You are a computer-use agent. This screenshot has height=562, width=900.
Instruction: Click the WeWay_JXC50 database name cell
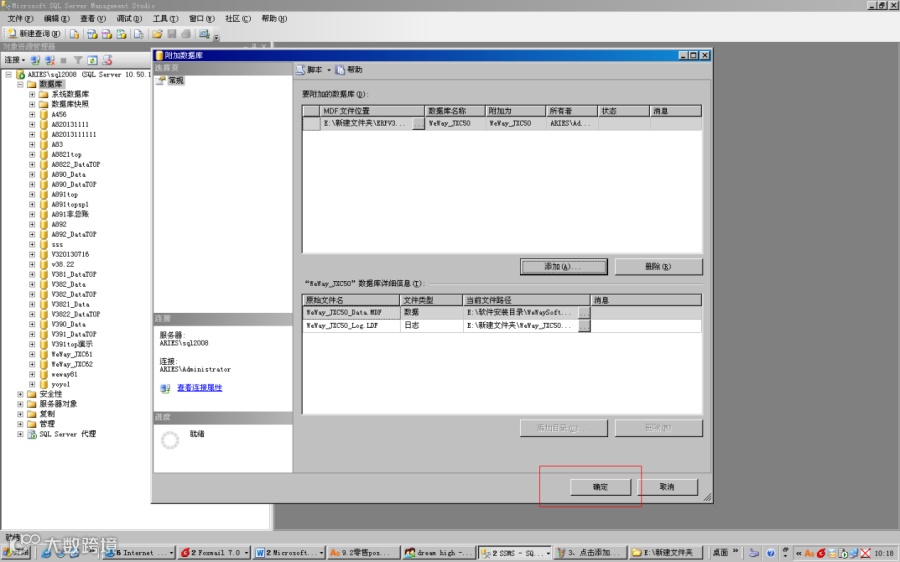[455, 123]
